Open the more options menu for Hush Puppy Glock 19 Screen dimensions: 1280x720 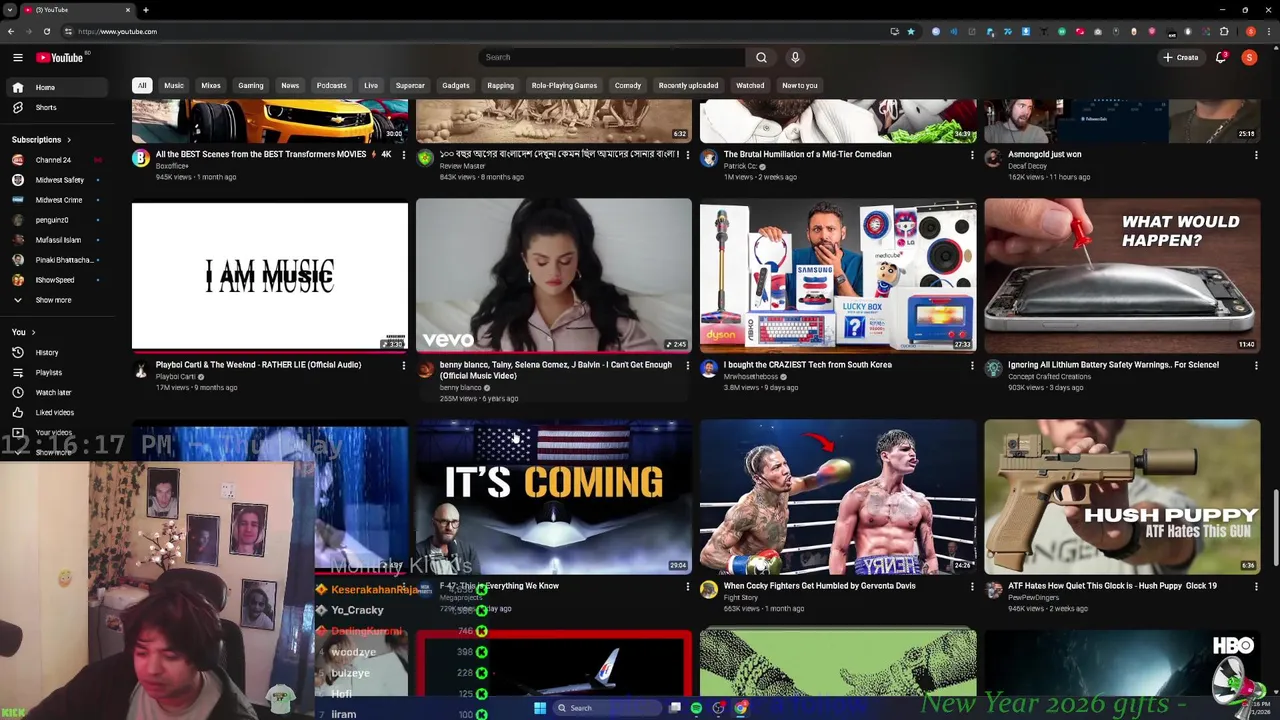tap(1256, 587)
